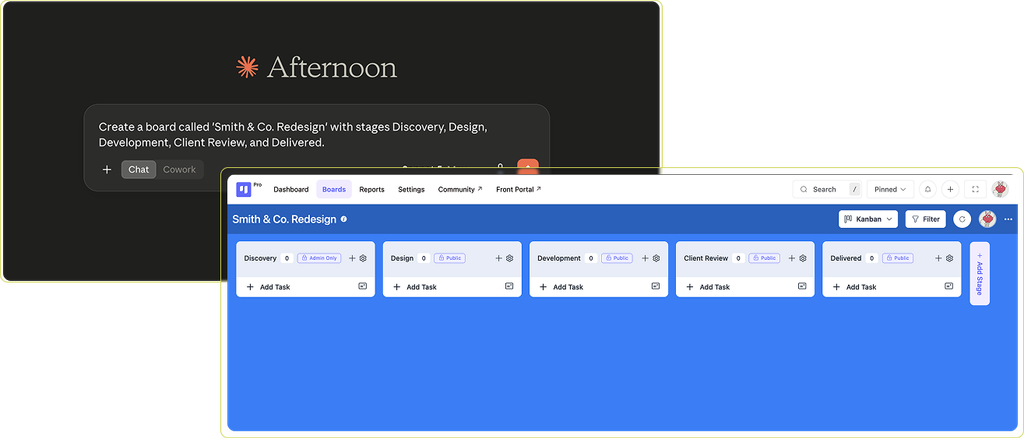Open Delivered stage settings gear
The width and height of the screenshot is (1024, 438).
(x=950, y=258)
